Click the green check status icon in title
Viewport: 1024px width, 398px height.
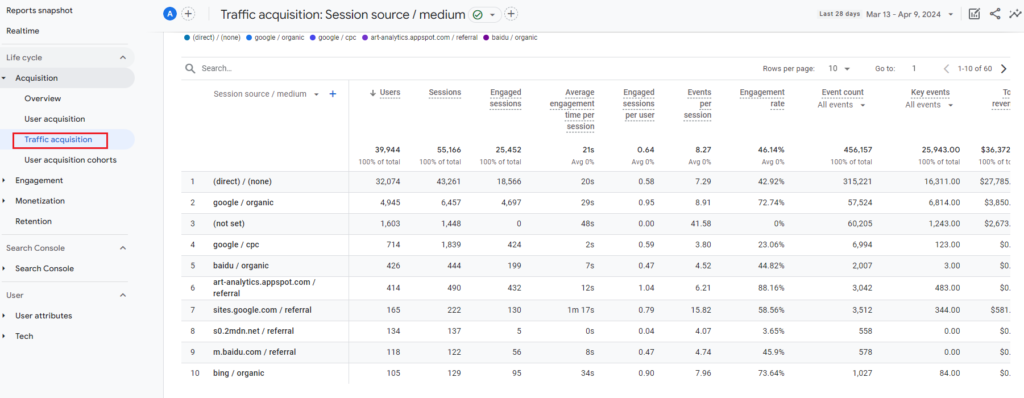477,14
